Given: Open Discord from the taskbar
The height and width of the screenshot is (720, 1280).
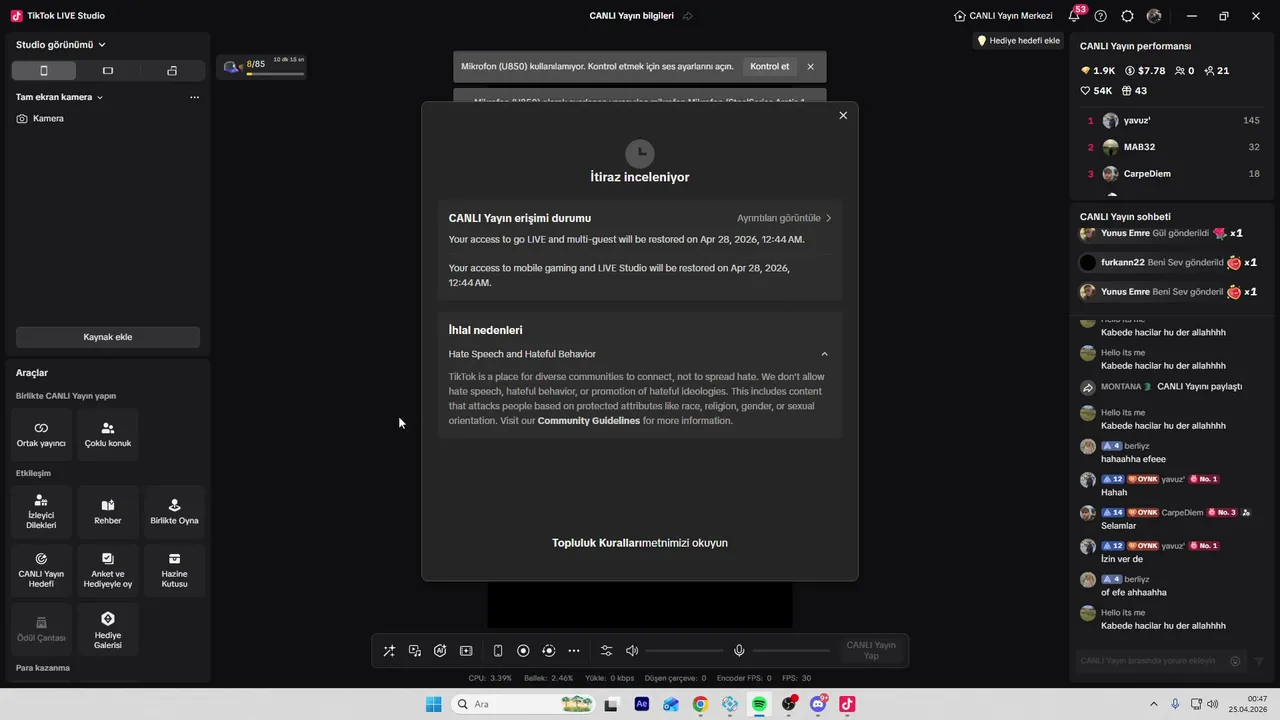Looking at the screenshot, I should coord(818,704).
